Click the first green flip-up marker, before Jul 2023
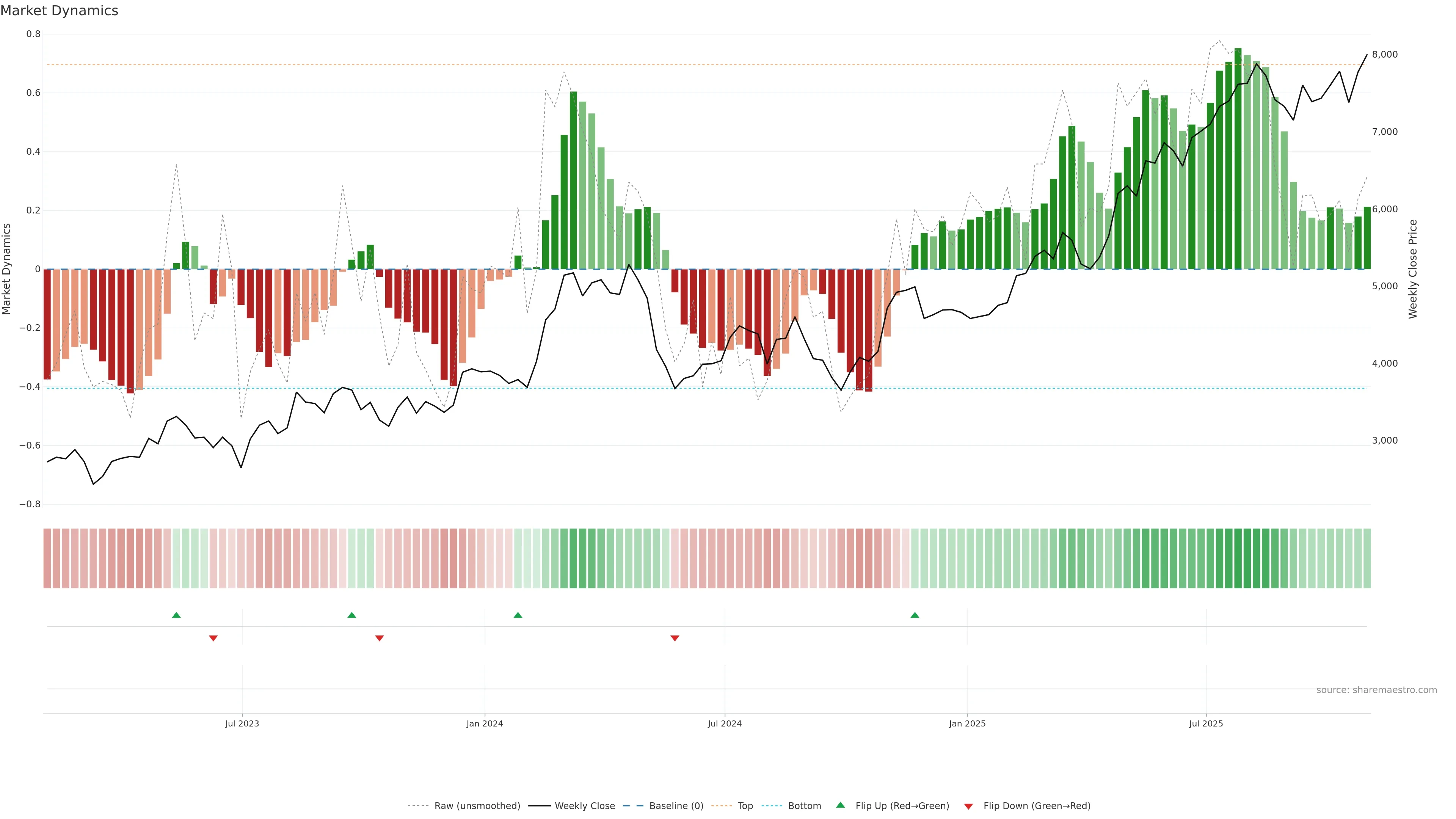Viewport: 1456px width, 819px height. click(176, 615)
